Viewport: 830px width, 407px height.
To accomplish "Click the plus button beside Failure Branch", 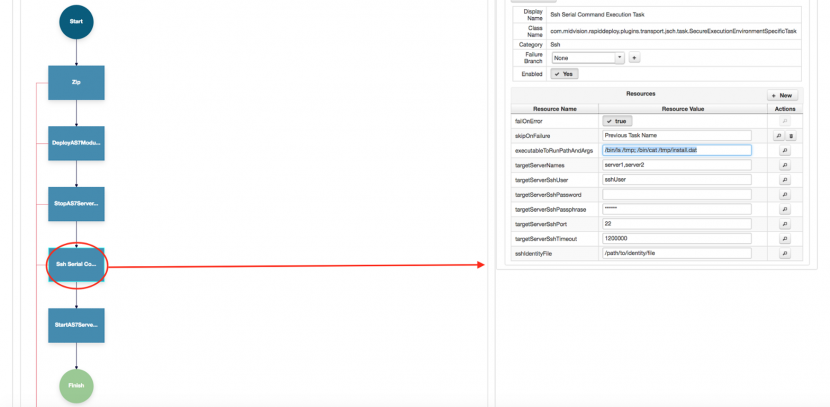I will click(634, 59).
